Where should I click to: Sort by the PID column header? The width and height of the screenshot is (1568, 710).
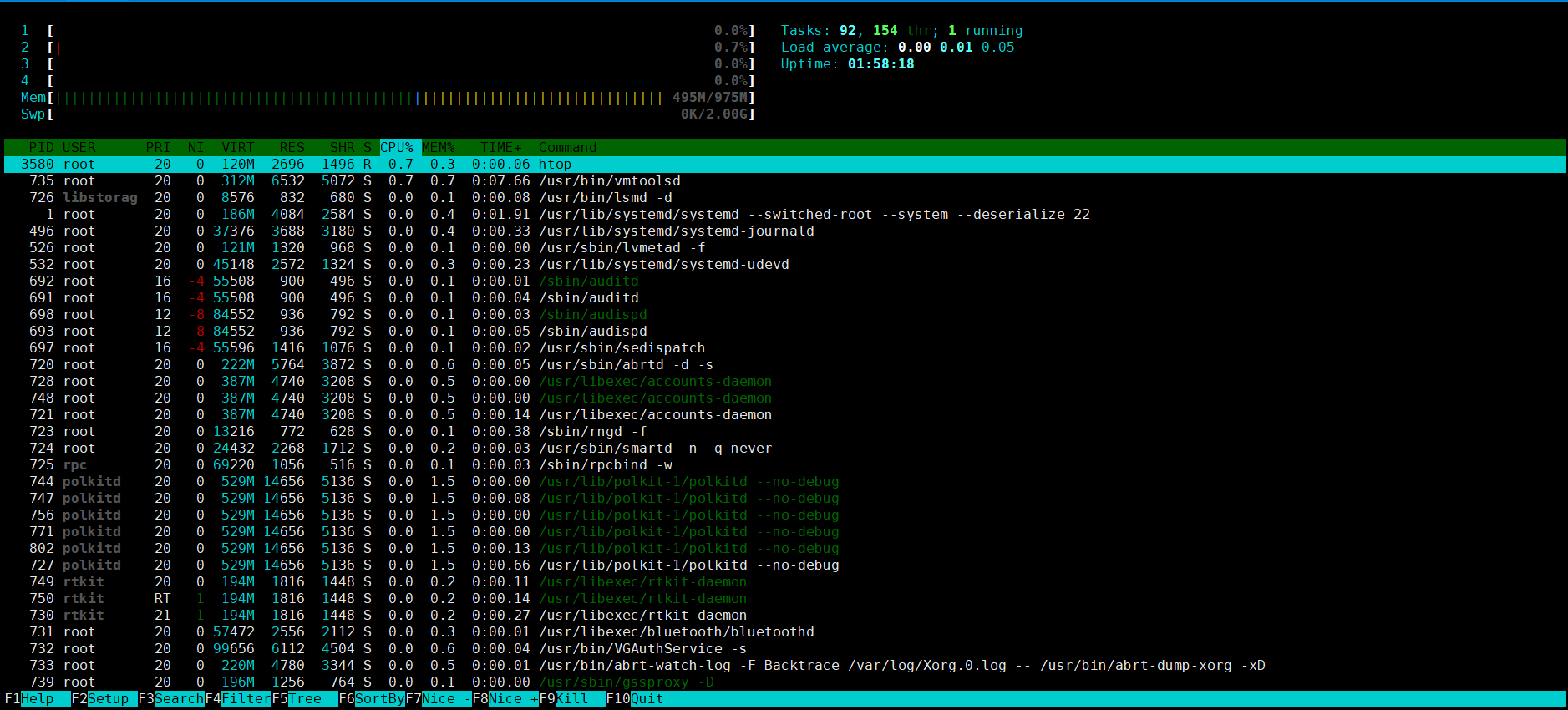coord(41,148)
